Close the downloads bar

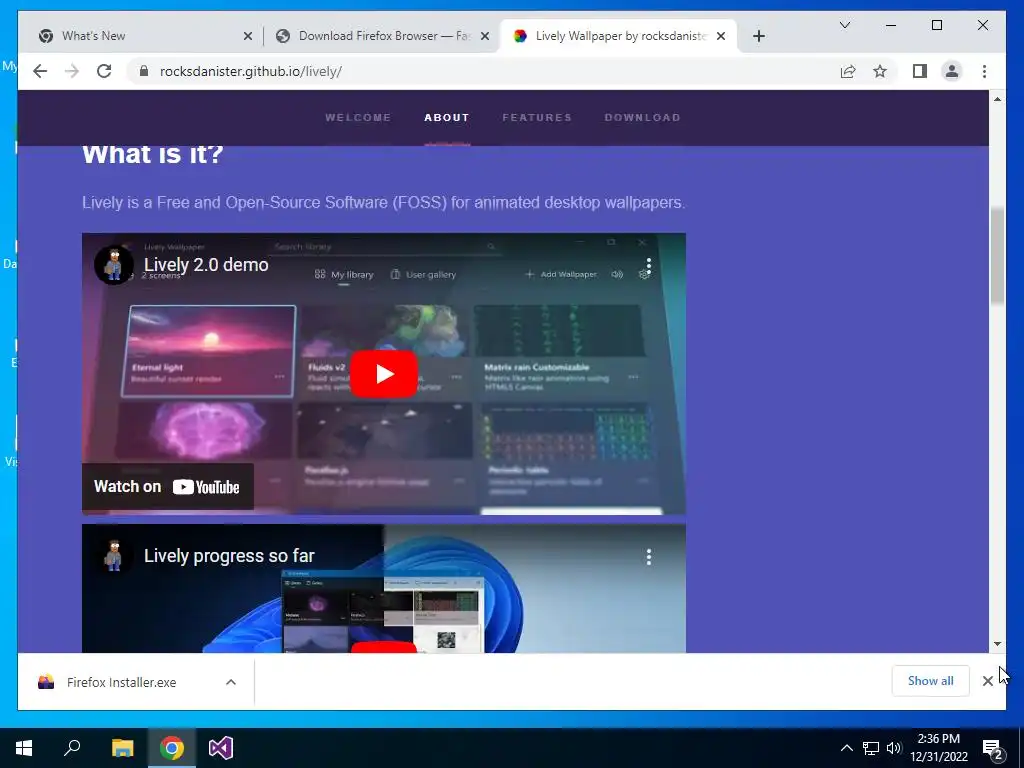(987, 681)
